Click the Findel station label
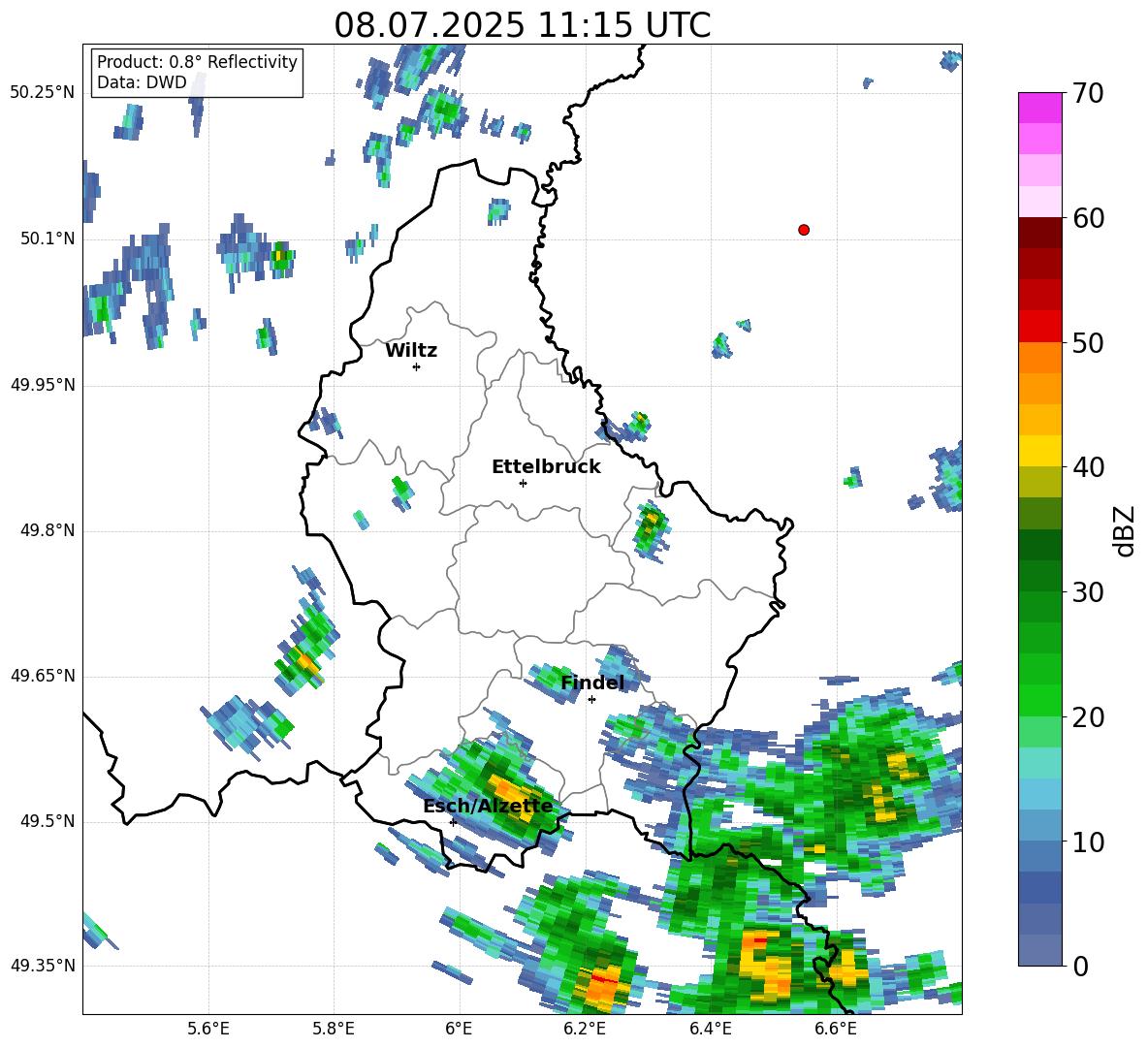Image resolution: width=1148 pixels, height=1048 pixels. (592, 683)
